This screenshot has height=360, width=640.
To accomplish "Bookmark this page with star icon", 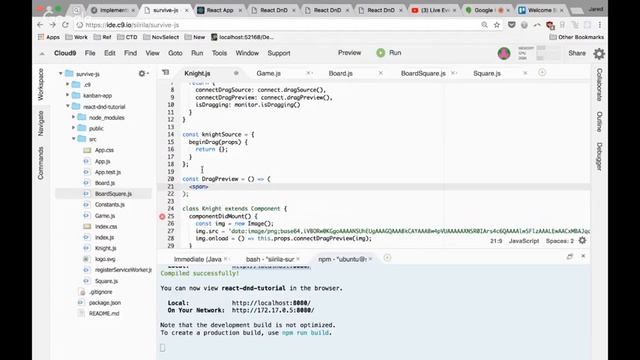I will click(497, 25).
